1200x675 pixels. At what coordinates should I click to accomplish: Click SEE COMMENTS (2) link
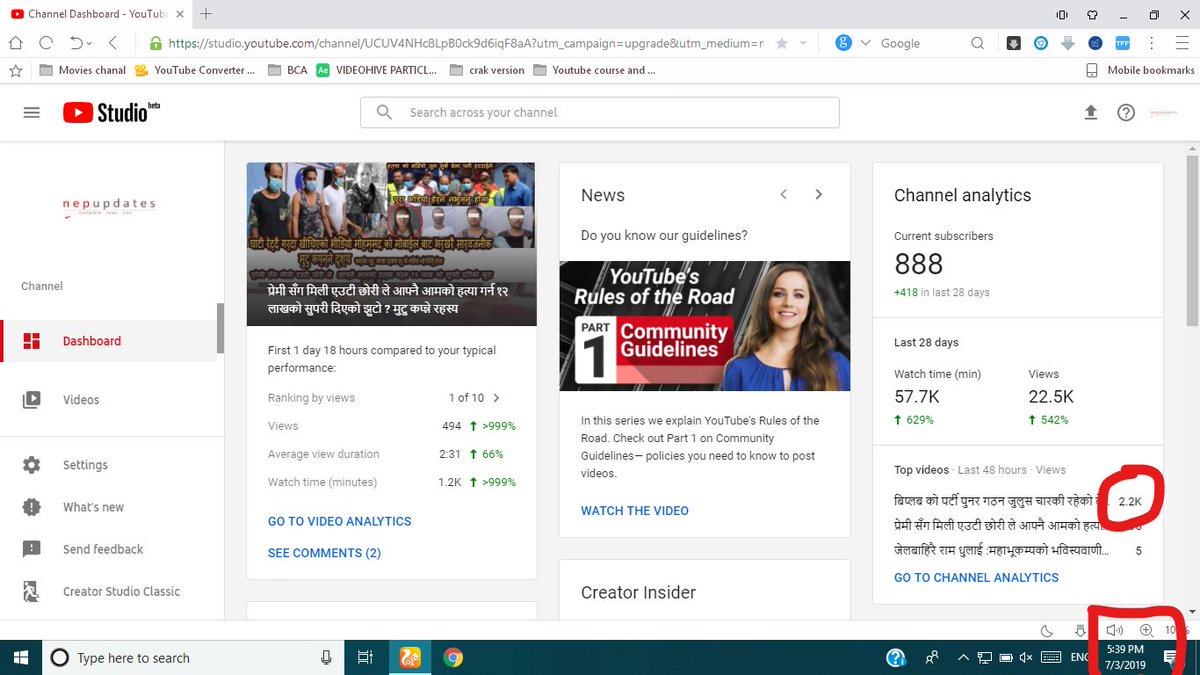point(324,553)
